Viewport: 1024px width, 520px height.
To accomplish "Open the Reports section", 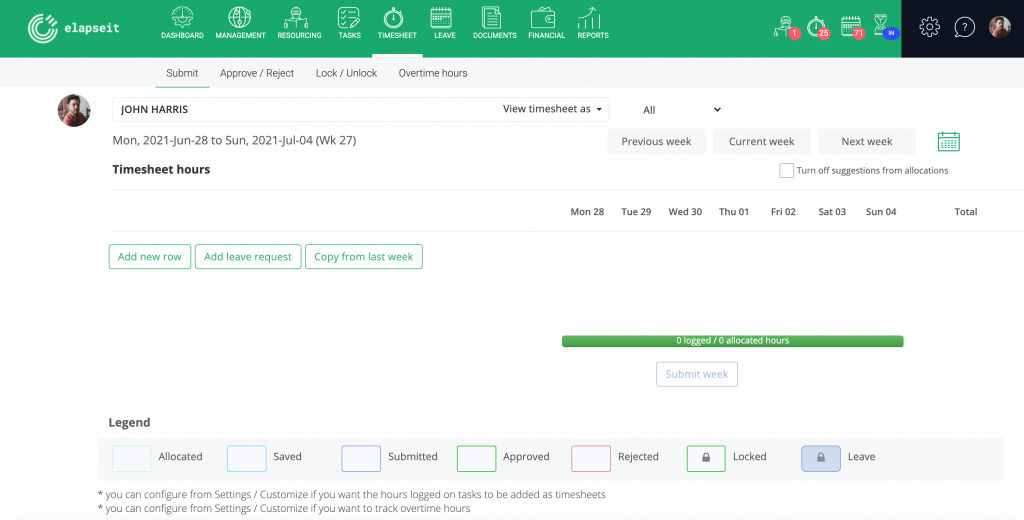I will pos(593,24).
